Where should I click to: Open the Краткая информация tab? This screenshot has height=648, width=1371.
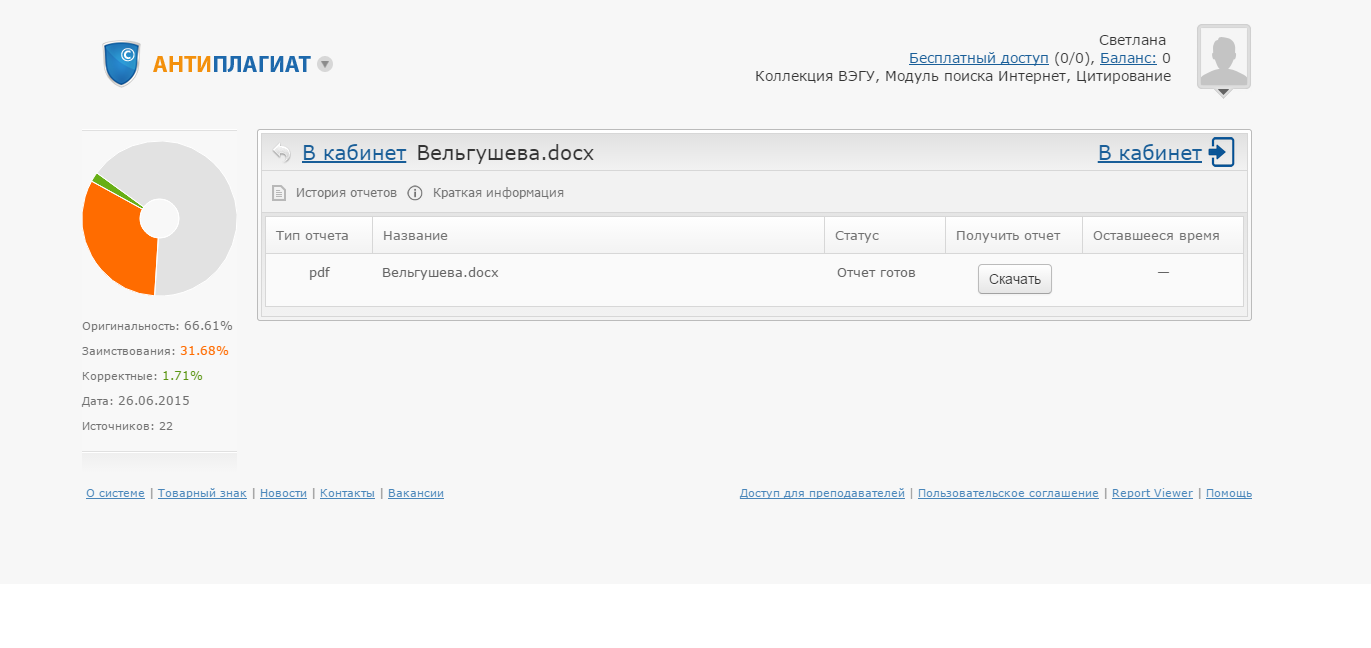coord(498,193)
